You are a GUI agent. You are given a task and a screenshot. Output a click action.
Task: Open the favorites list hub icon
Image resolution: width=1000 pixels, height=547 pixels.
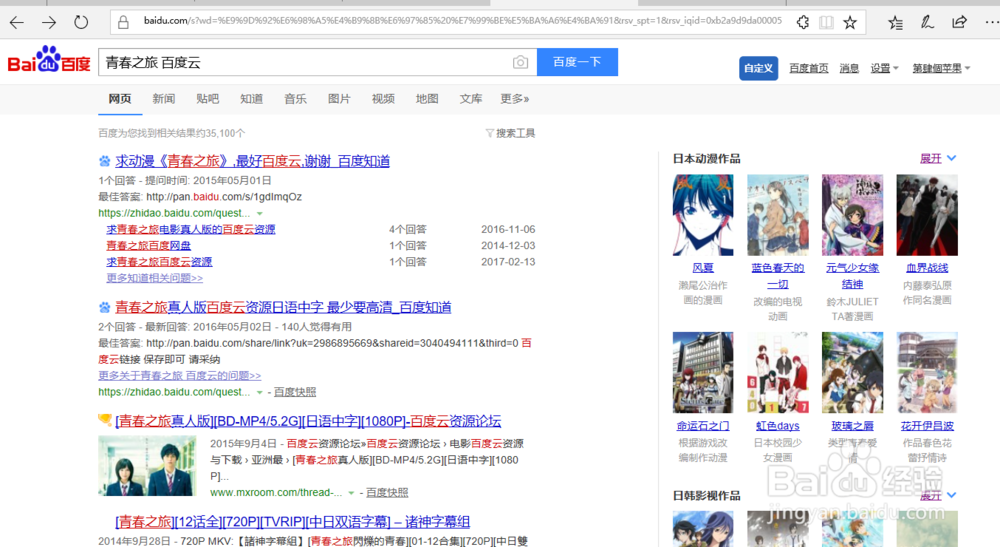(x=895, y=23)
